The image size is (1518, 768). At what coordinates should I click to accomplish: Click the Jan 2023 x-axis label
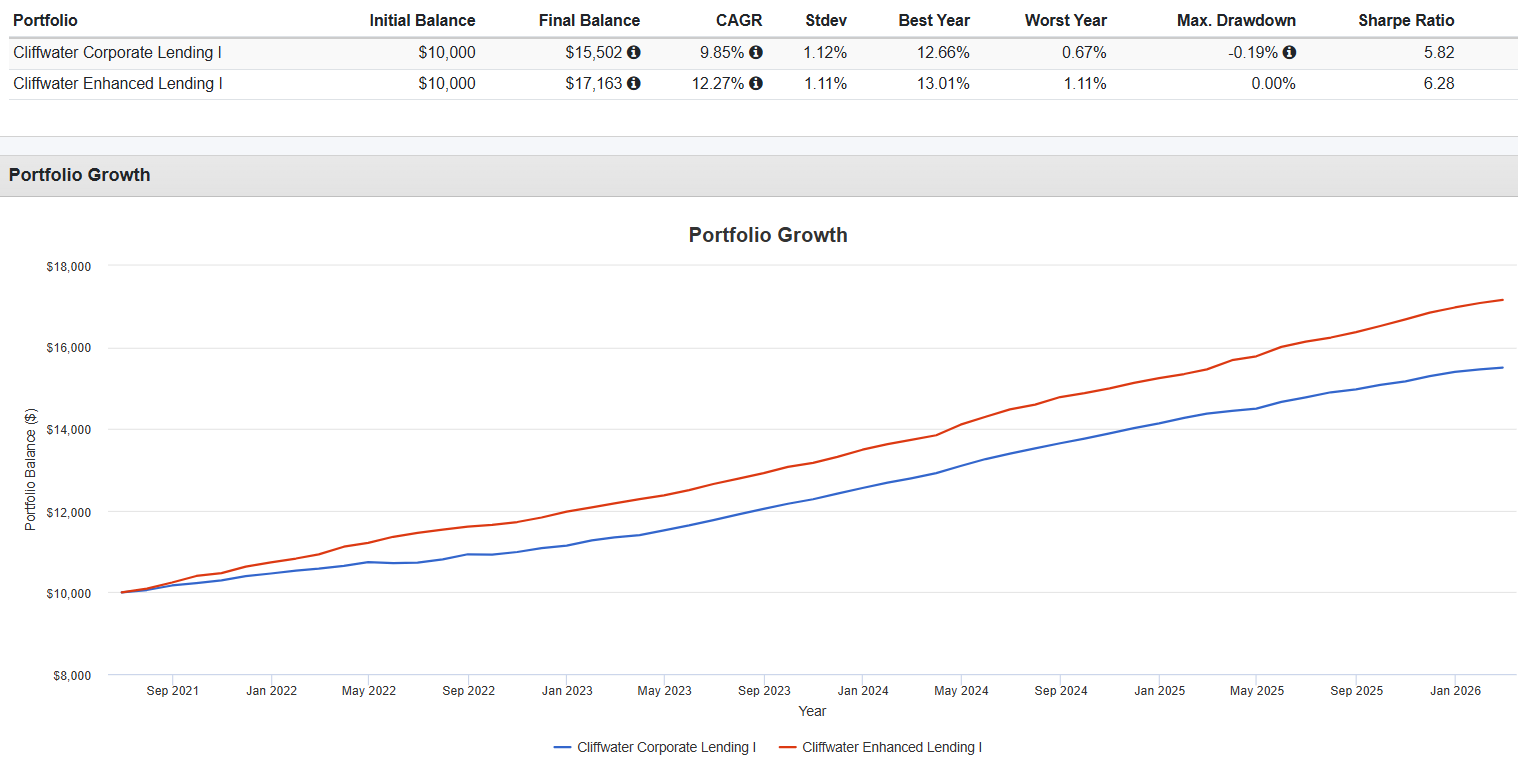(x=567, y=691)
